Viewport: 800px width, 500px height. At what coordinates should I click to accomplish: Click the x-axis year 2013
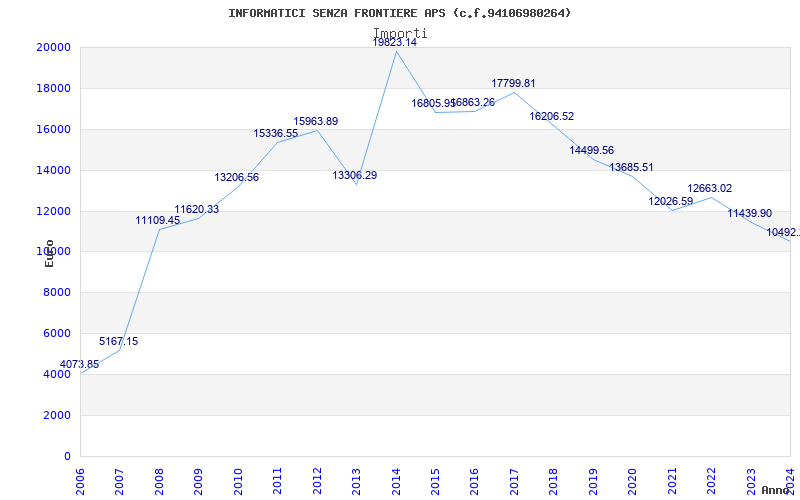[356, 481]
